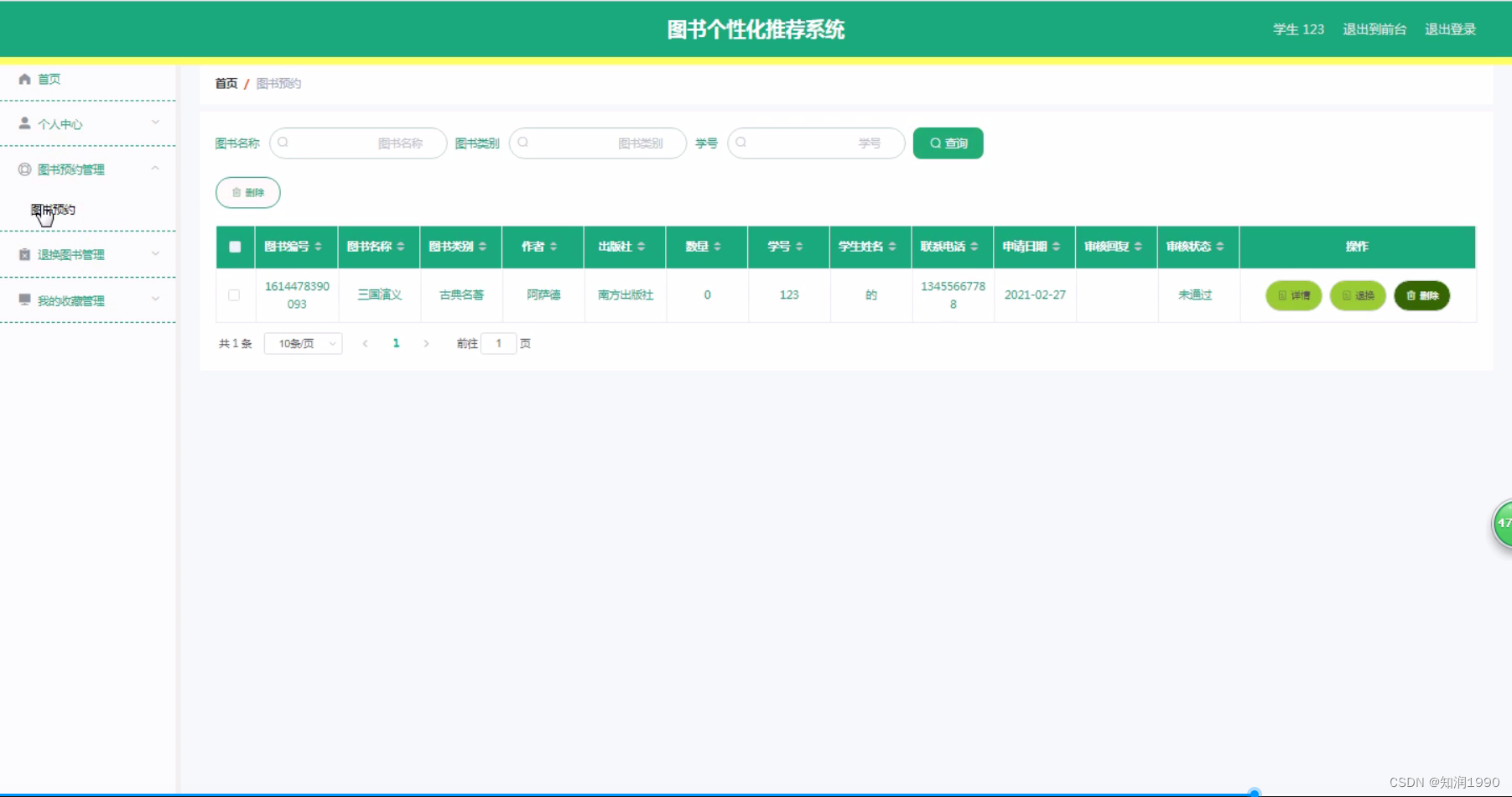This screenshot has width=1512, height=797.
Task: Click 详情 button in 三国演义 row
Action: (x=1293, y=295)
